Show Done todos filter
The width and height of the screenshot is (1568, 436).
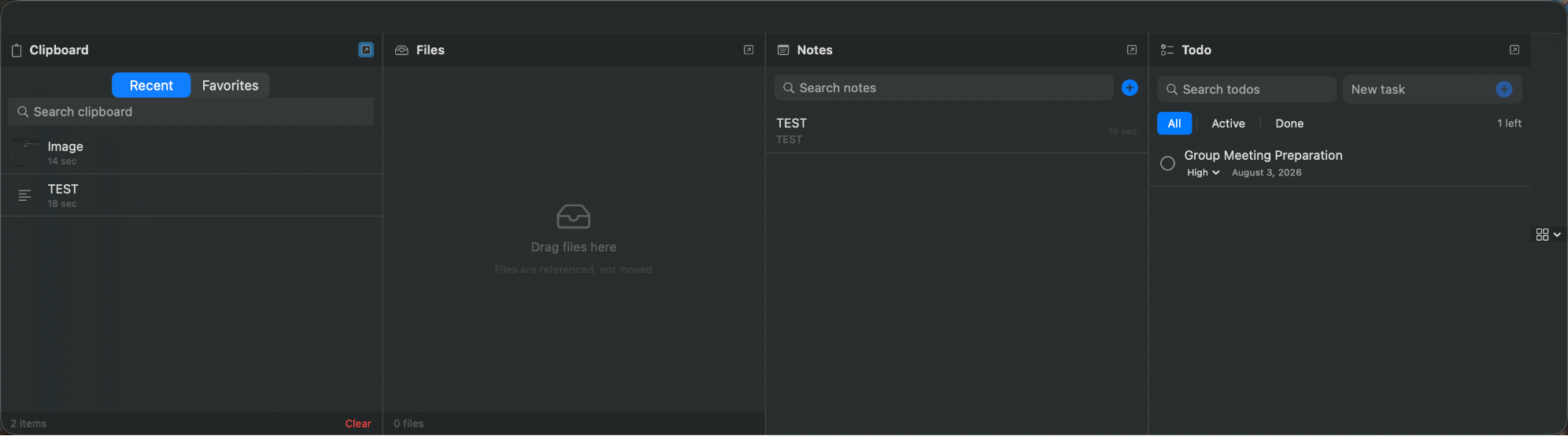(1289, 124)
